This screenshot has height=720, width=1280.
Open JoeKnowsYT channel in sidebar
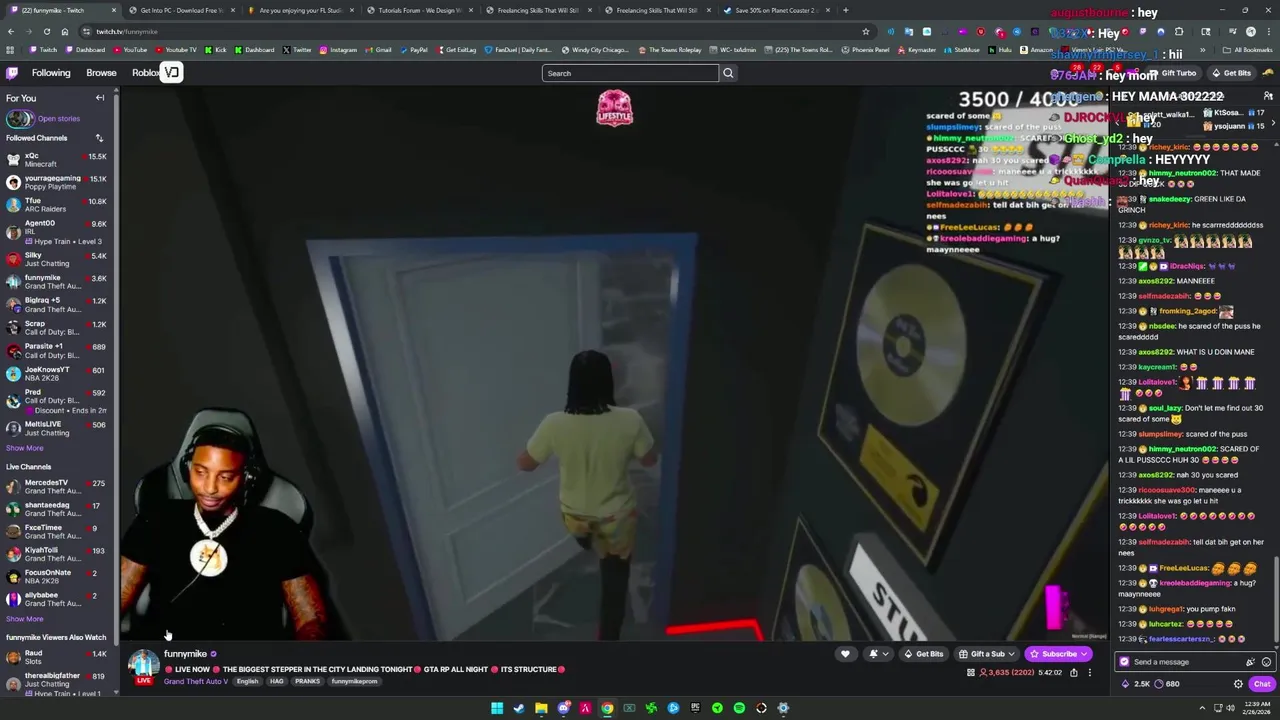[x=57, y=373]
